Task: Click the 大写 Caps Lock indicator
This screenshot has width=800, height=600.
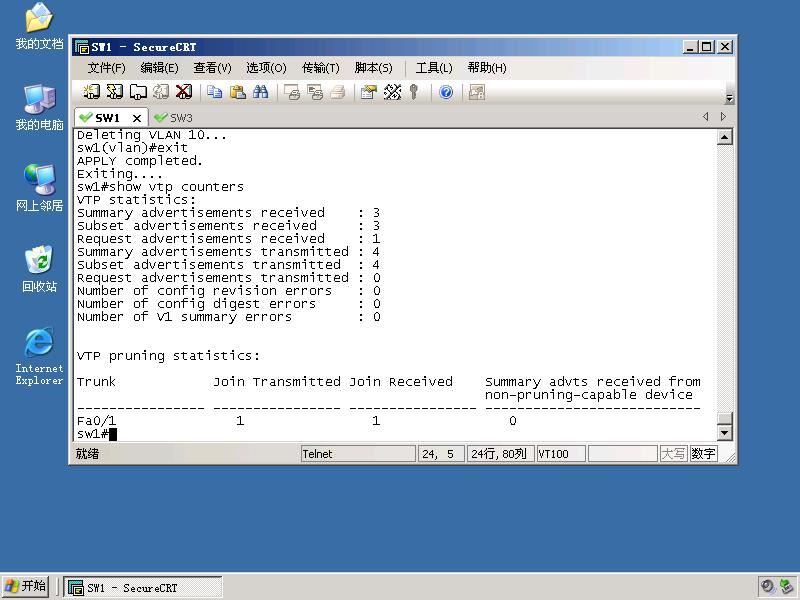Action: pyautogui.click(x=673, y=454)
